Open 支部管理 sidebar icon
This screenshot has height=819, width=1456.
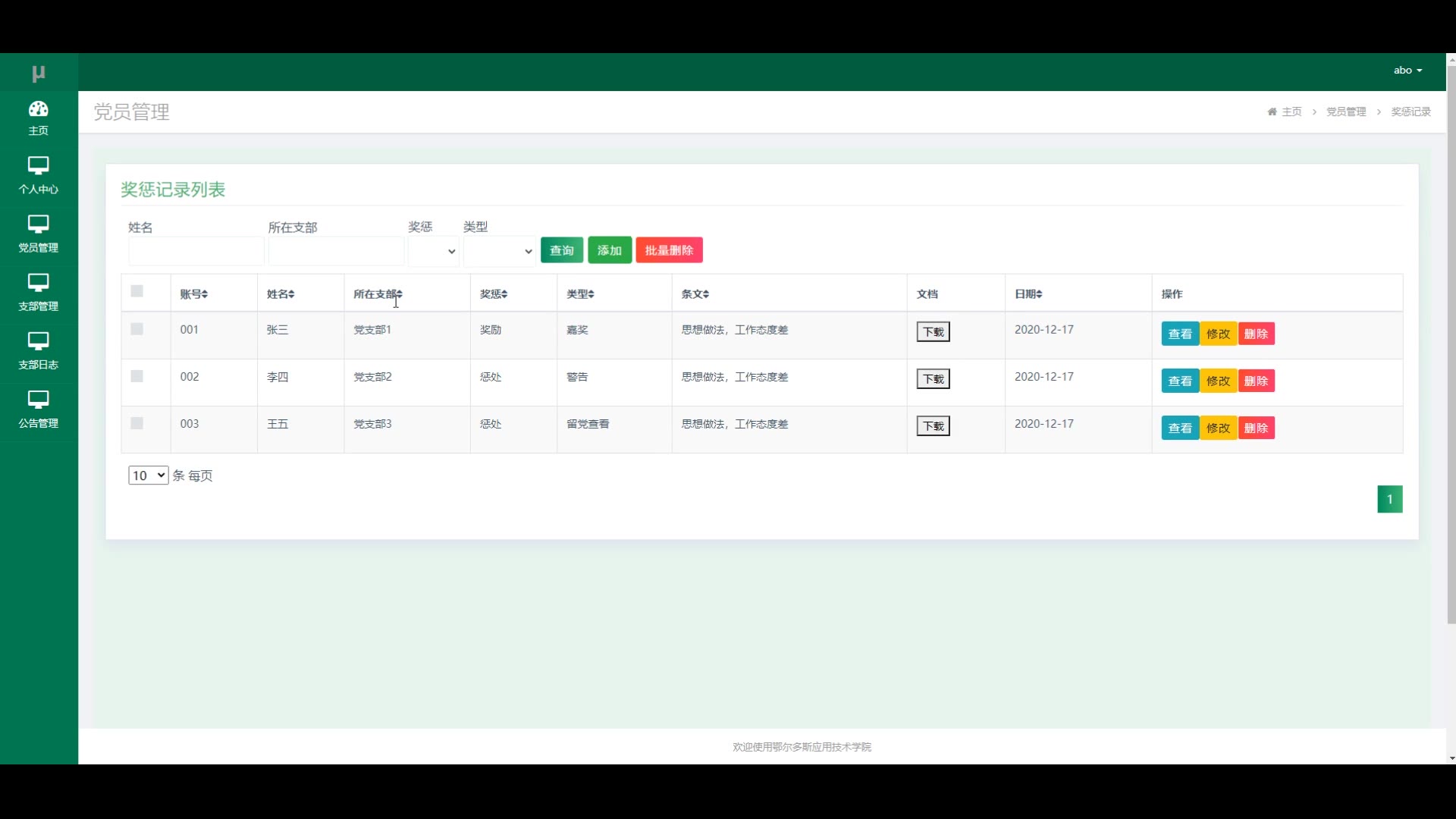click(39, 282)
